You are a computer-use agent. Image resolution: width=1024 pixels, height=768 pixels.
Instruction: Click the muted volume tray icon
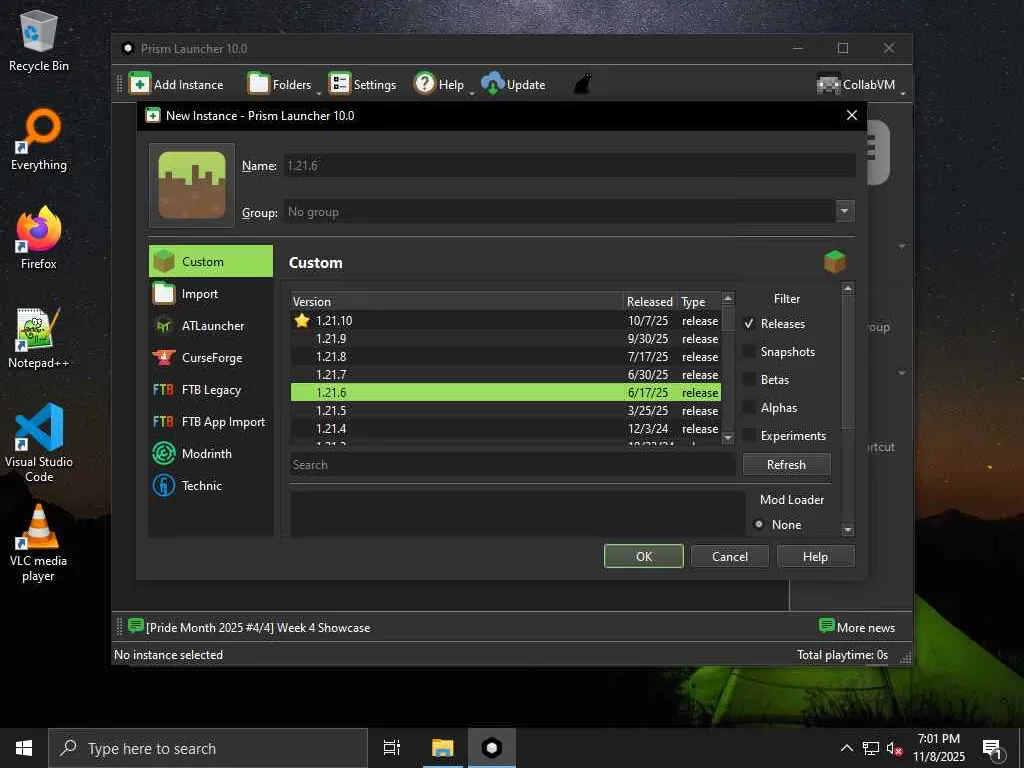pos(894,748)
